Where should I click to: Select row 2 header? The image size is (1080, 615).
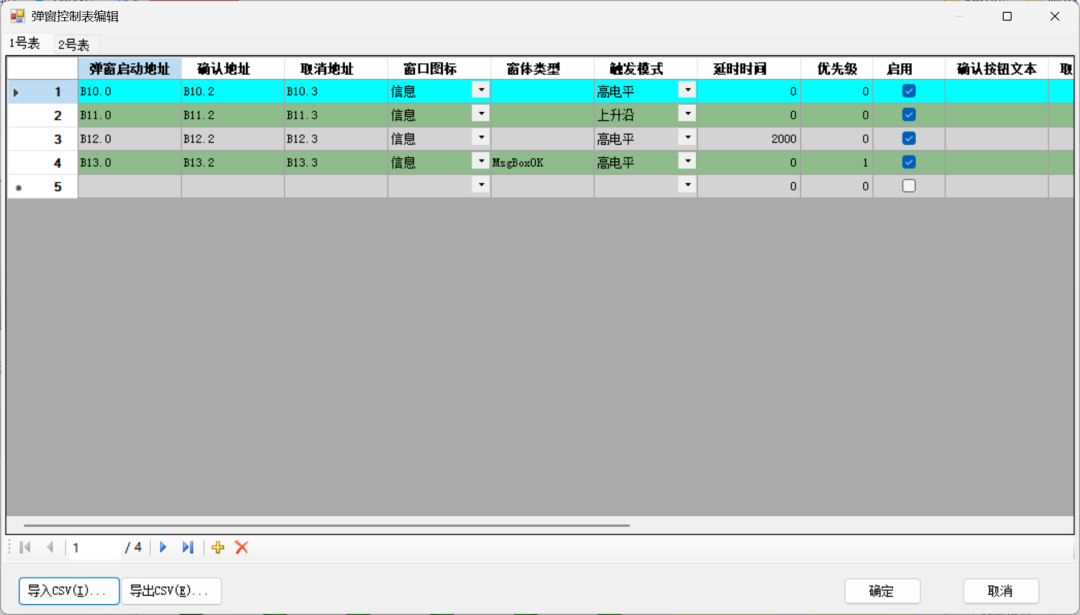[x=43, y=115]
